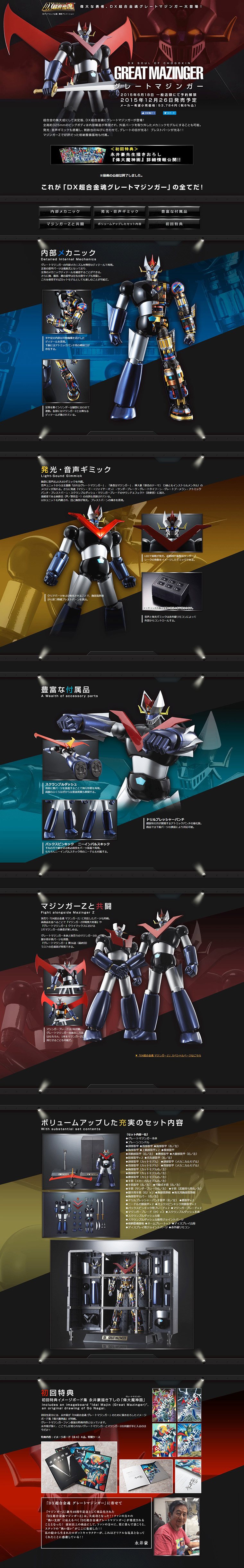View the arm cylinder mechanics close-up photo
The image size is (244, 1568).
pos(66,381)
